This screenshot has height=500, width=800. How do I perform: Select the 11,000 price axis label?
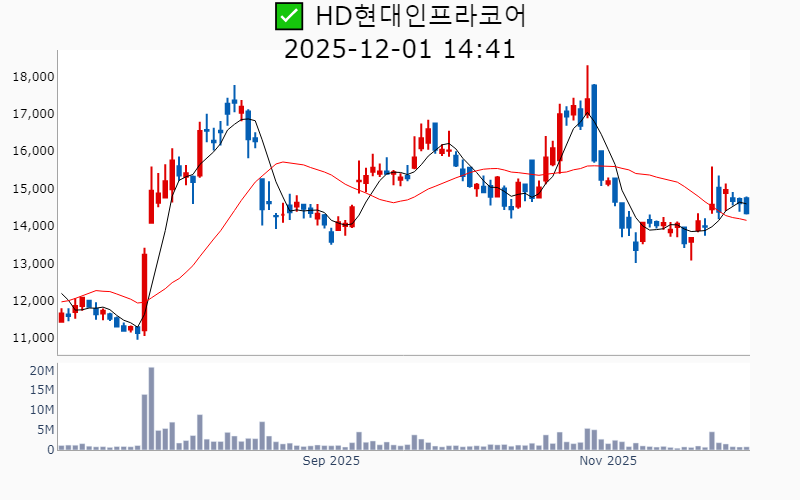34,338
